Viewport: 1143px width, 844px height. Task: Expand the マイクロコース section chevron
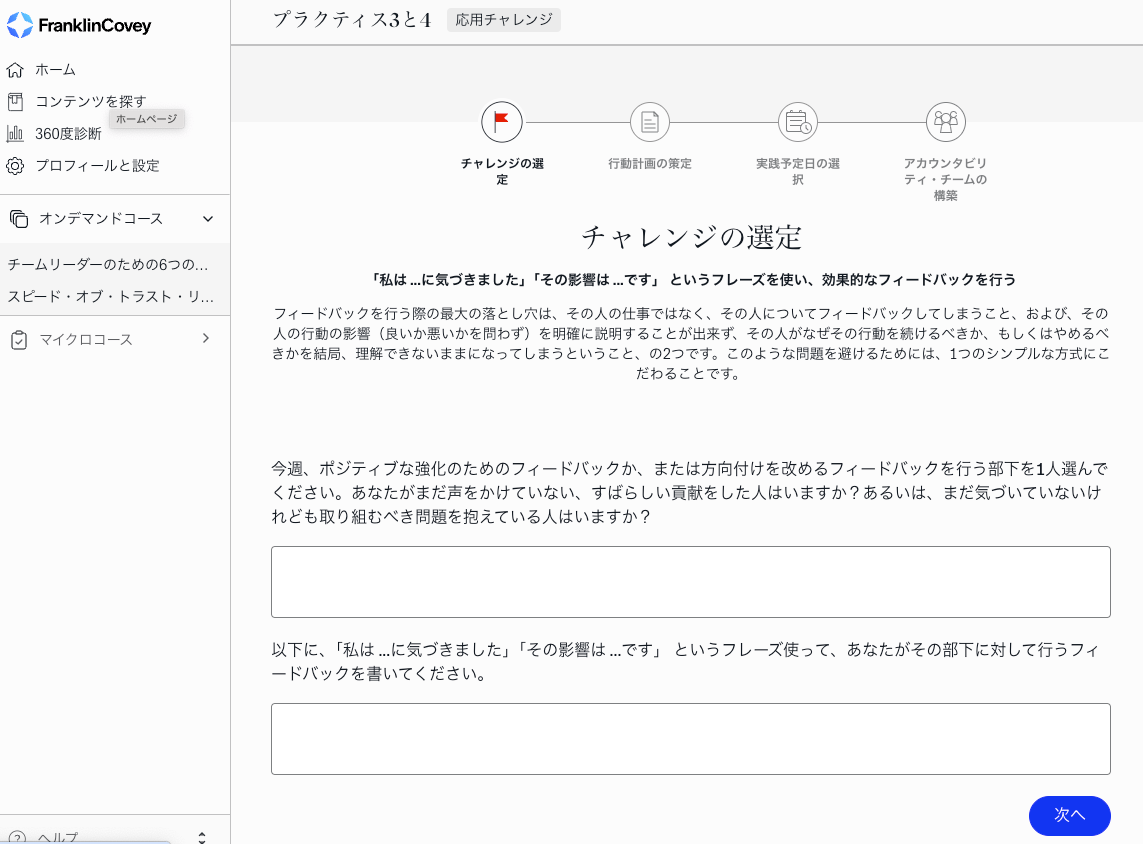[206, 339]
